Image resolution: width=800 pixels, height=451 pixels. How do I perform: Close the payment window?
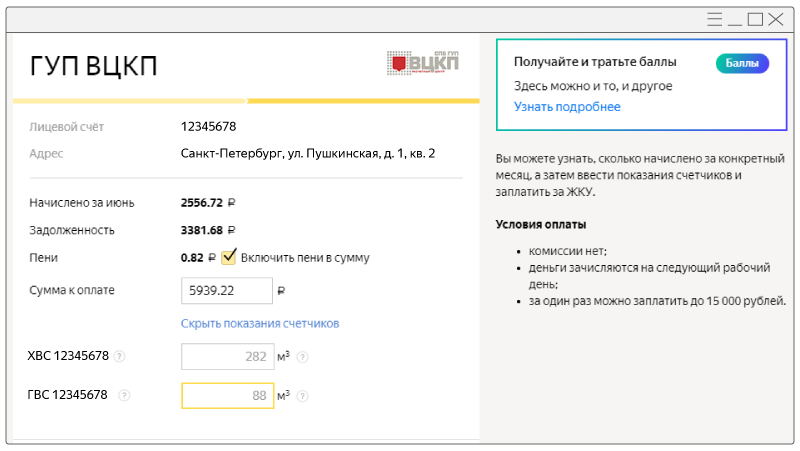(x=777, y=19)
